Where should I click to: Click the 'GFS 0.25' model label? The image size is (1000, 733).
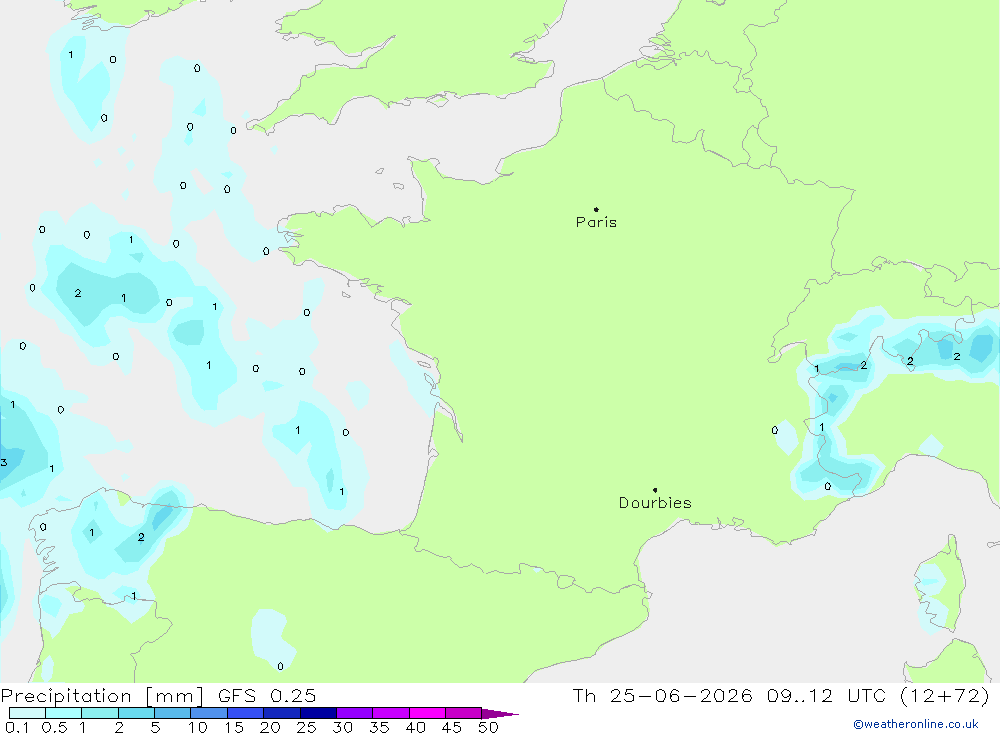click(267, 696)
